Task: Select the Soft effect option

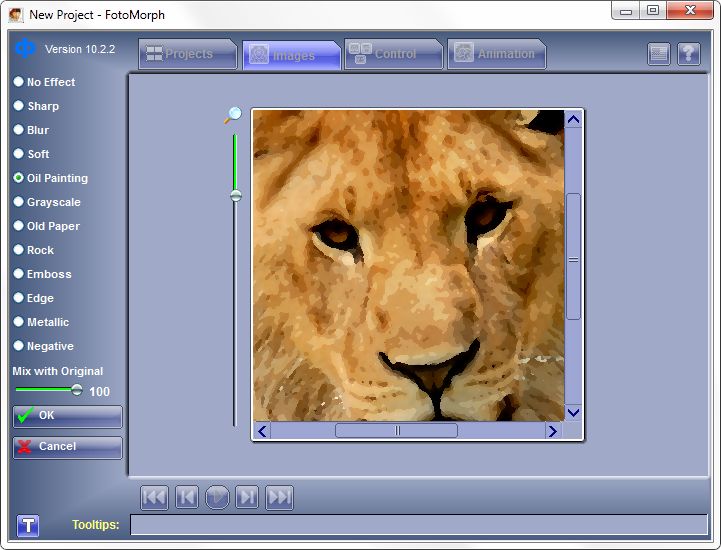Action: 32,154
